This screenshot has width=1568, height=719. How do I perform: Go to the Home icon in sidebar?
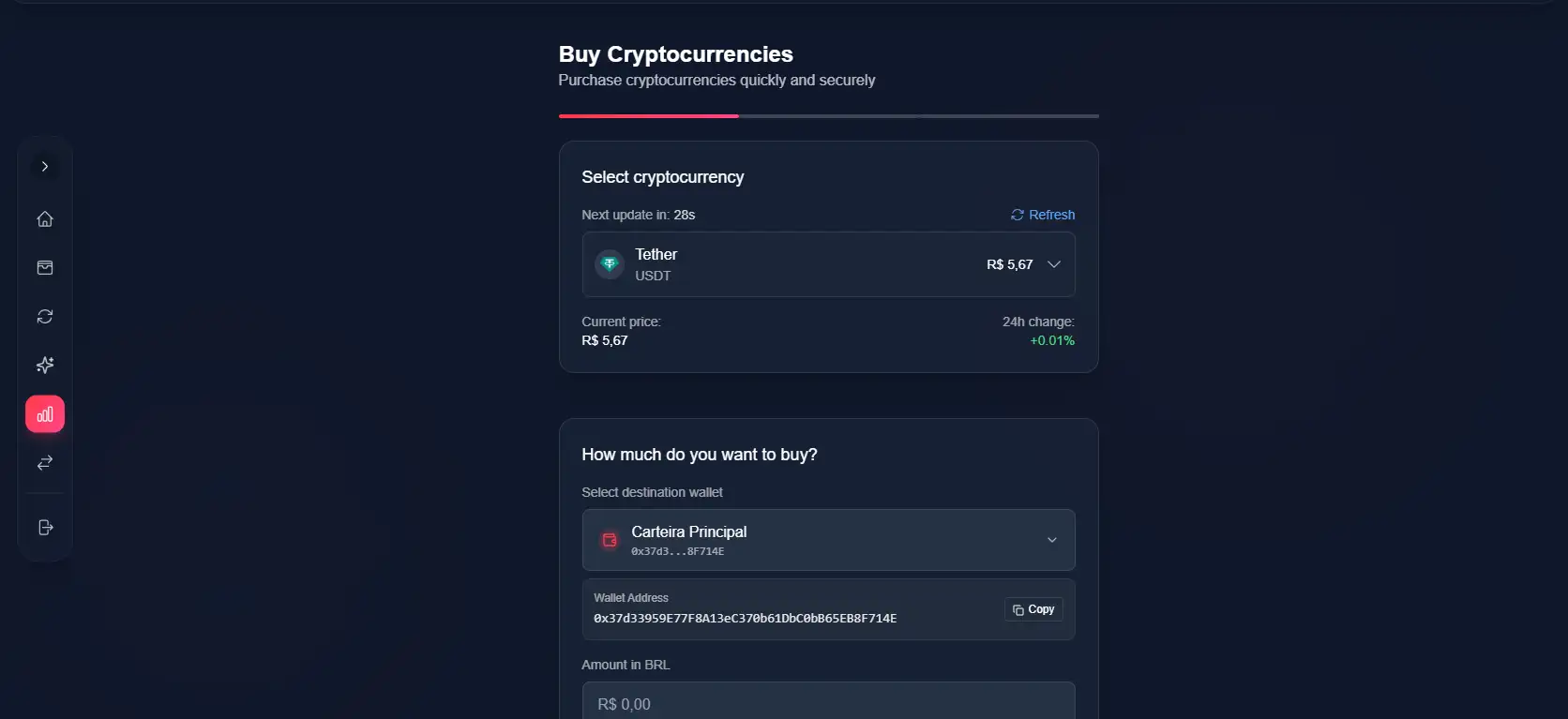click(45, 219)
